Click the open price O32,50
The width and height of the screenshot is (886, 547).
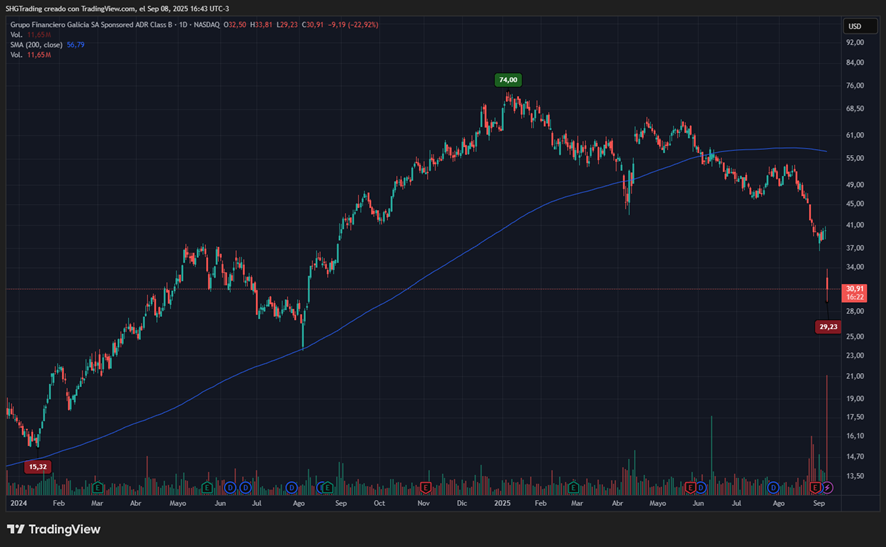(x=234, y=25)
